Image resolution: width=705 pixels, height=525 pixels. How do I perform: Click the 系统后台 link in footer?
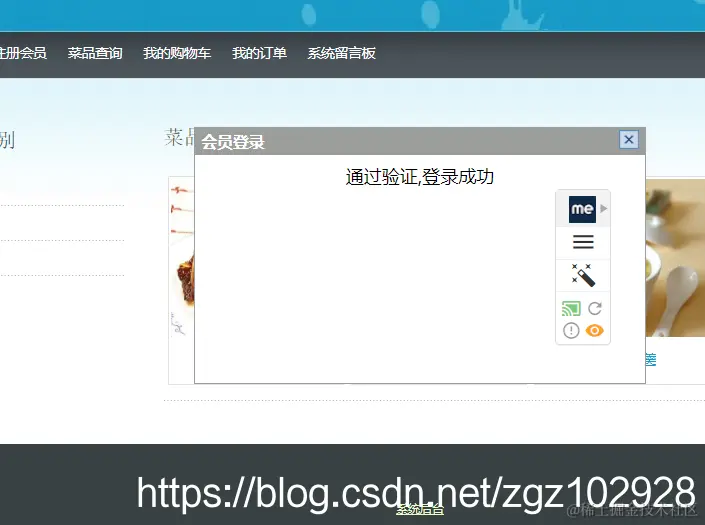pyautogui.click(x=420, y=510)
